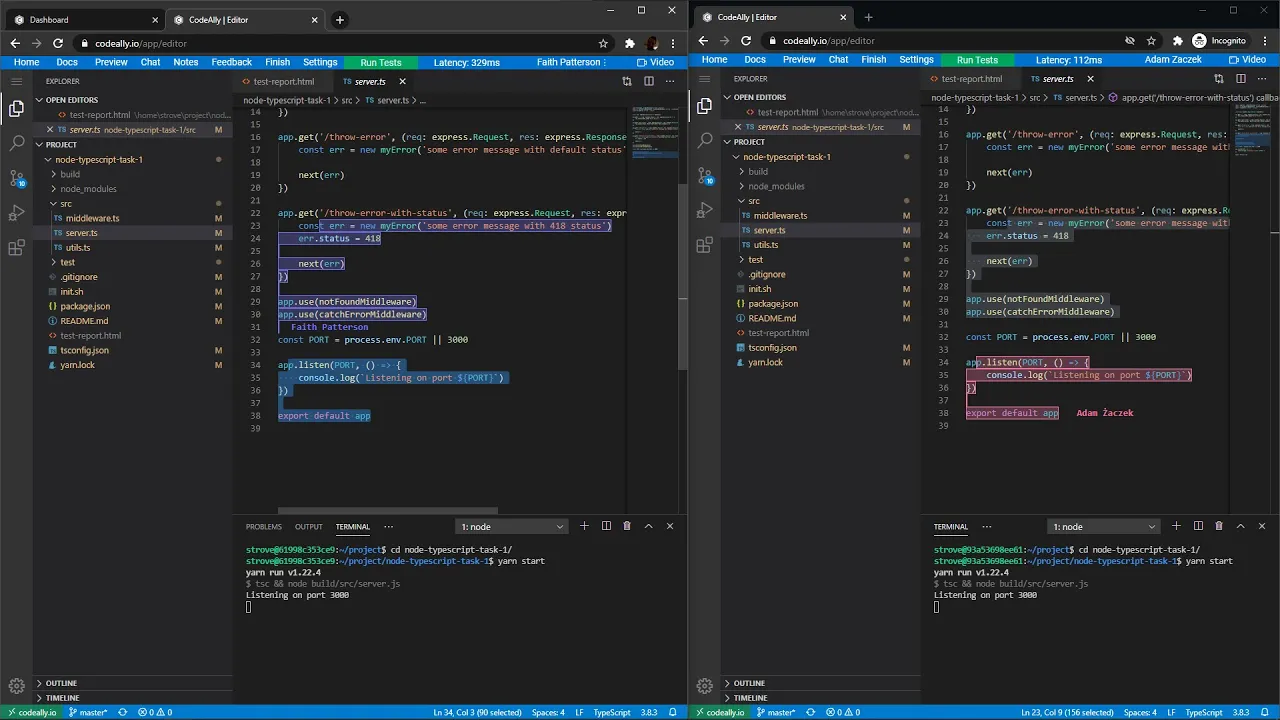Toggle Video in right window top bar
The height and width of the screenshot is (720, 1280).
(x=1247, y=60)
